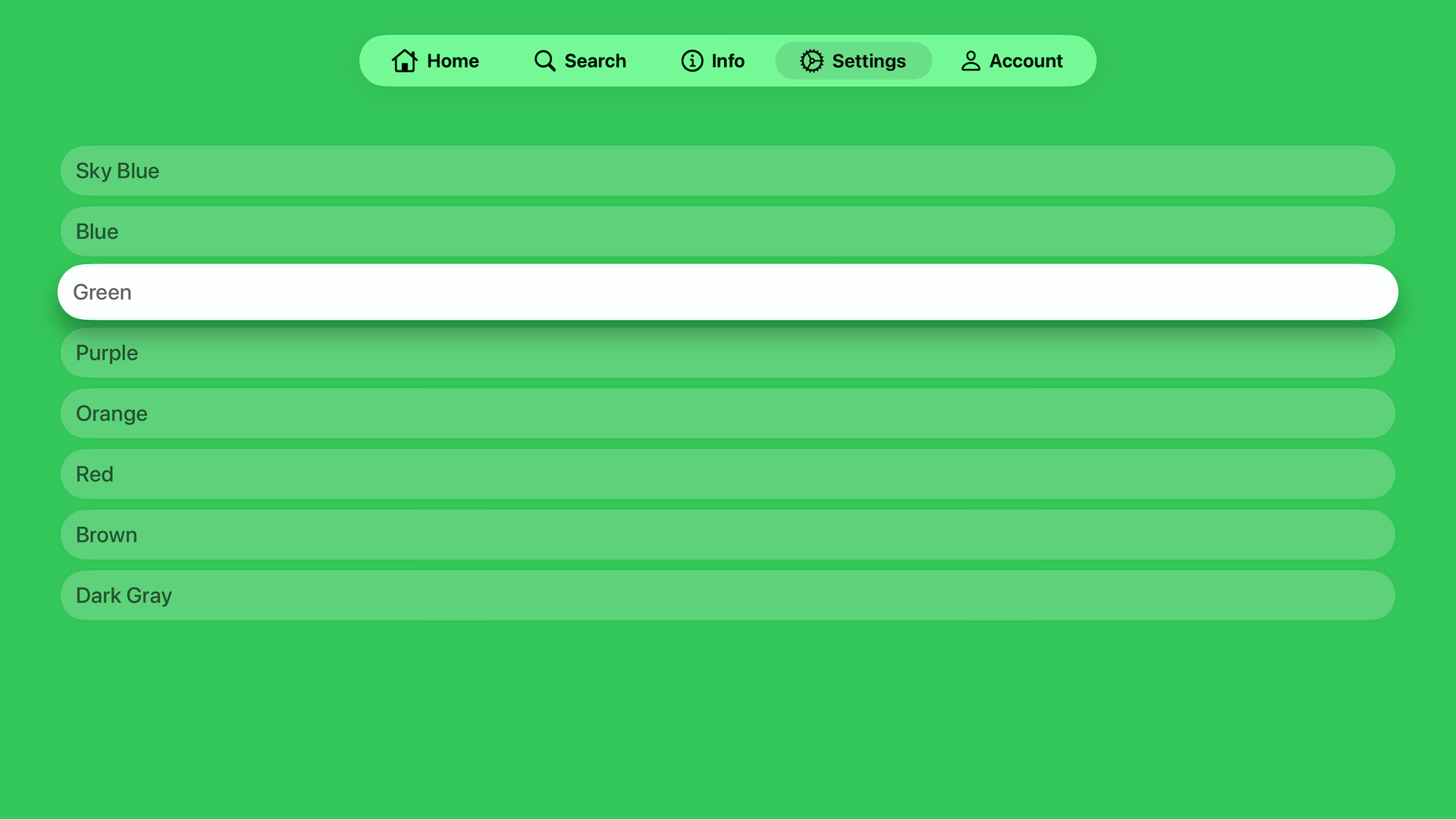Click the Home house icon
The height and width of the screenshot is (819, 1456).
[406, 61]
